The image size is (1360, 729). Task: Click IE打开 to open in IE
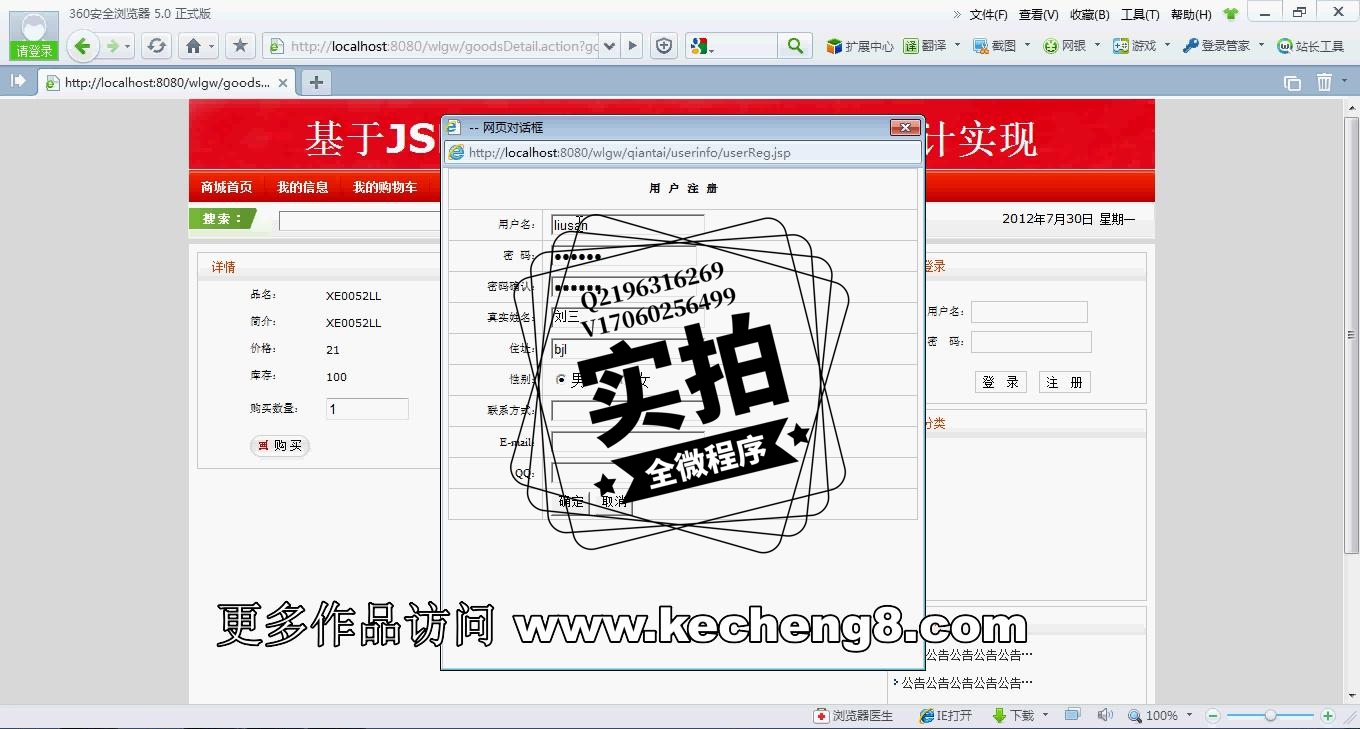[945, 716]
